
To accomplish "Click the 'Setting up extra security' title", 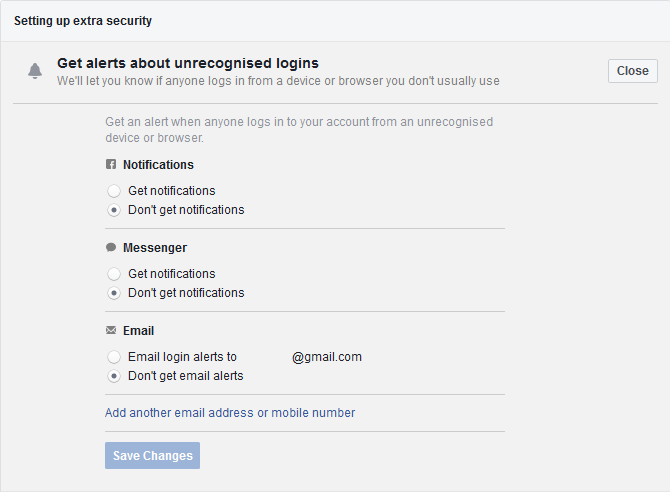I will 83,20.
